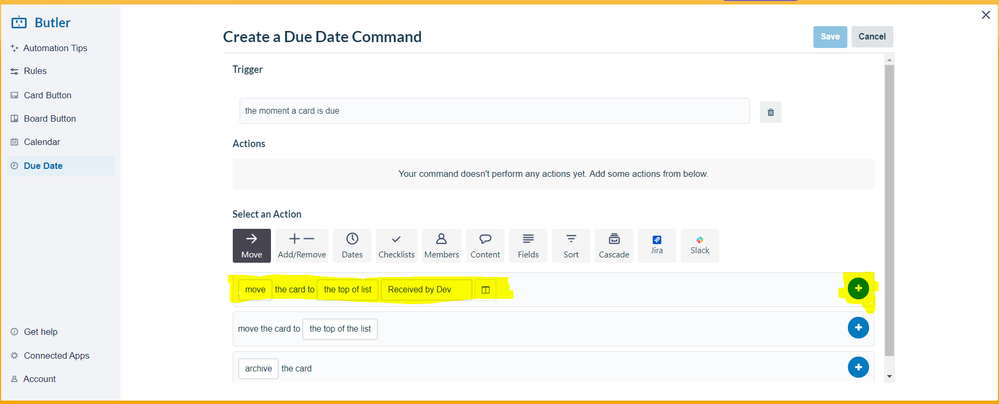Image resolution: width=999 pixels, height=404 pixels.
Task: Toggle the 'archive' option
Action: click(259, 369)
